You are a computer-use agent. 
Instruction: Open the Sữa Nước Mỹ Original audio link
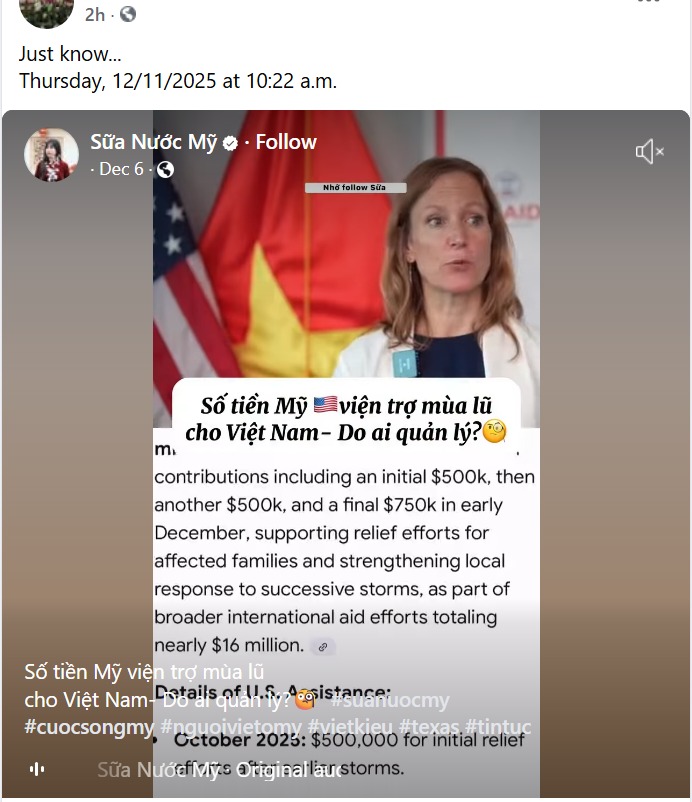coord(219,770)
